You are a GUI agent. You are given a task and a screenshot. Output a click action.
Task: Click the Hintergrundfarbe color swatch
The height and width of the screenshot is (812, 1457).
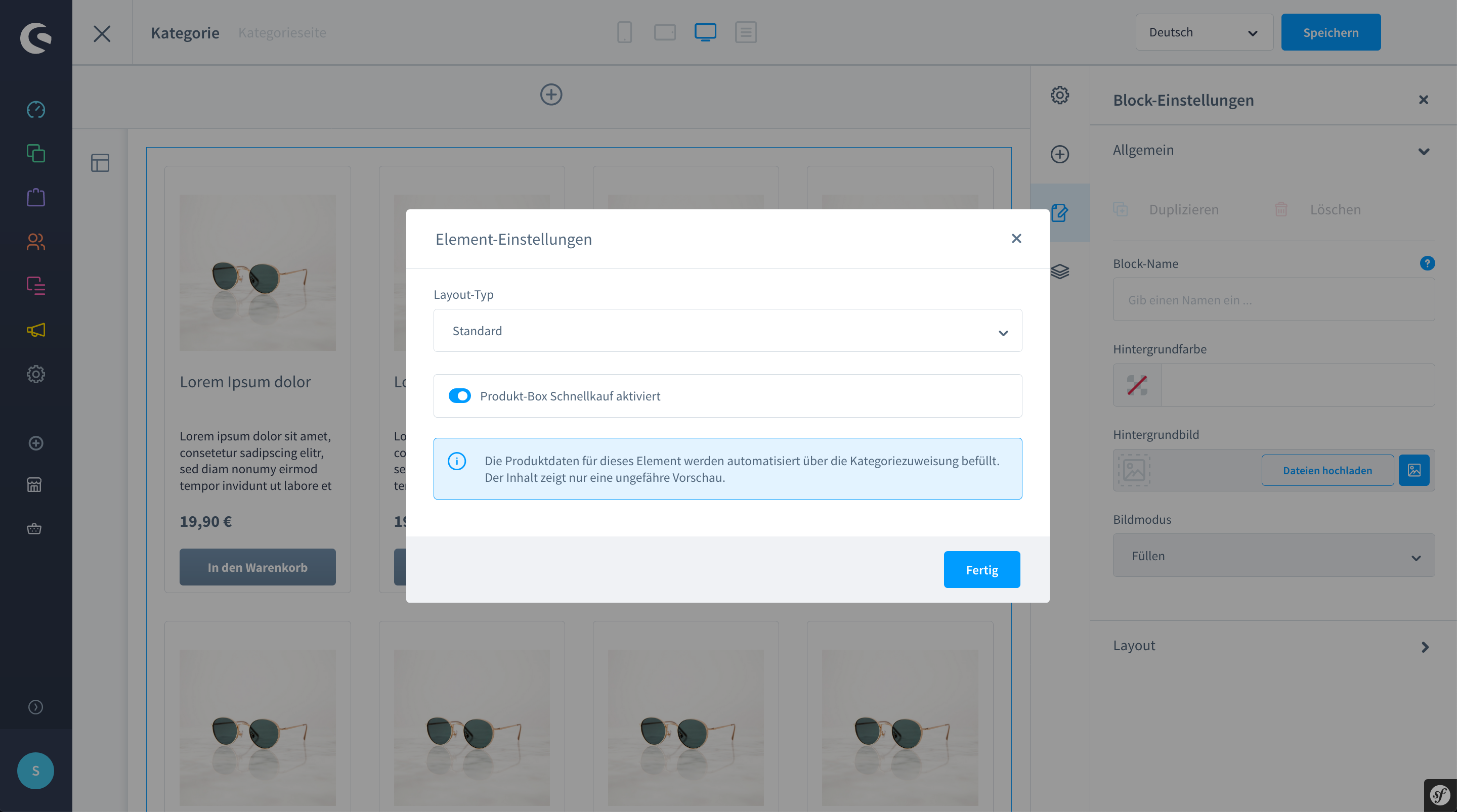tap(1137, 385)
